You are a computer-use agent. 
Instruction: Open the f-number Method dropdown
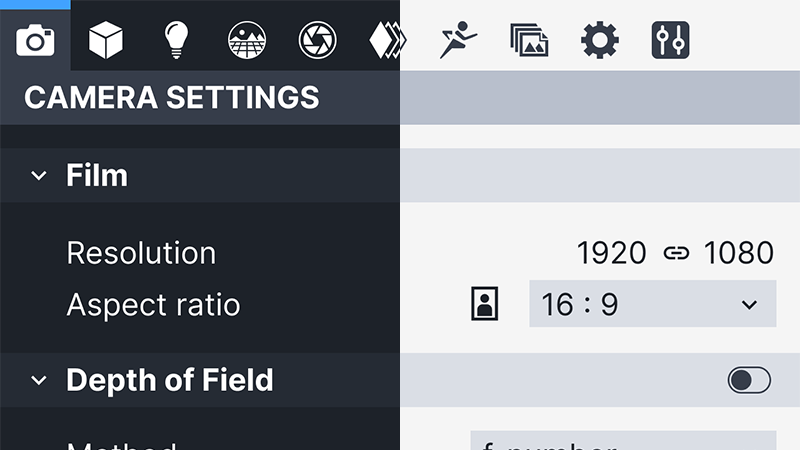[623, 442]
